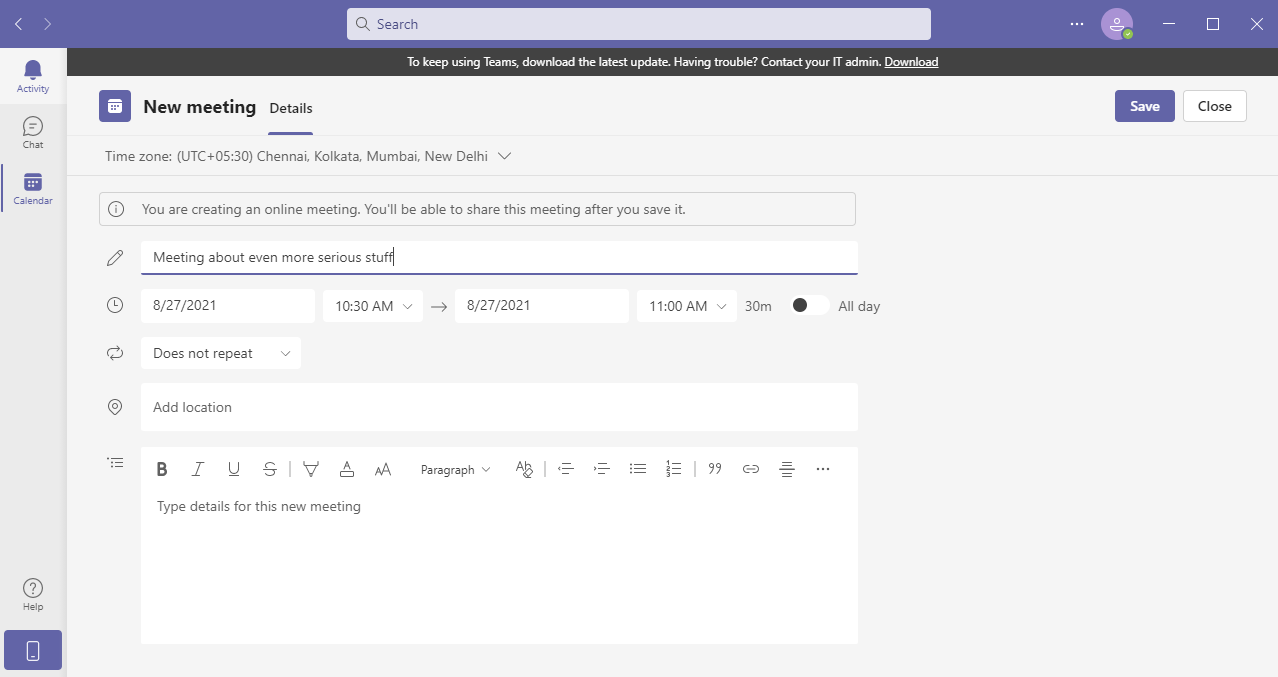
Task: Turn on the All day toggle
Action: point(809,306)
